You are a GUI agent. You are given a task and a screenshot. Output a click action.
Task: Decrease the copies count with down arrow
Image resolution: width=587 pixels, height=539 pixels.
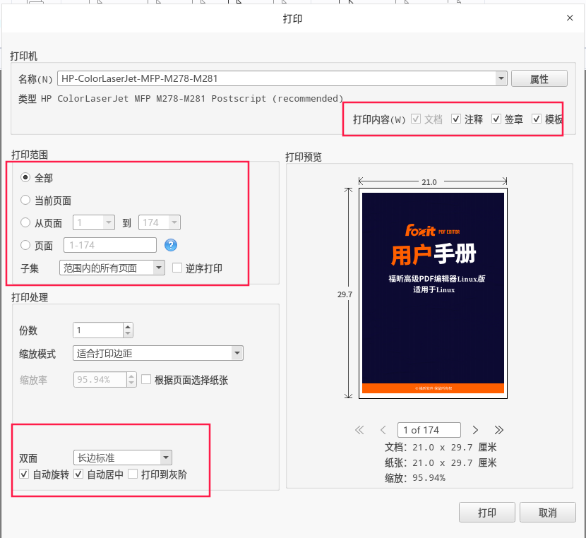click(x=128, y=334)
